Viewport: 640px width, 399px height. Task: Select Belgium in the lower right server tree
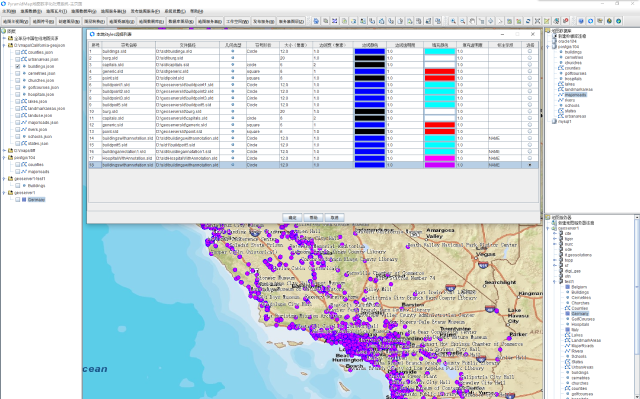coord(579,287)
